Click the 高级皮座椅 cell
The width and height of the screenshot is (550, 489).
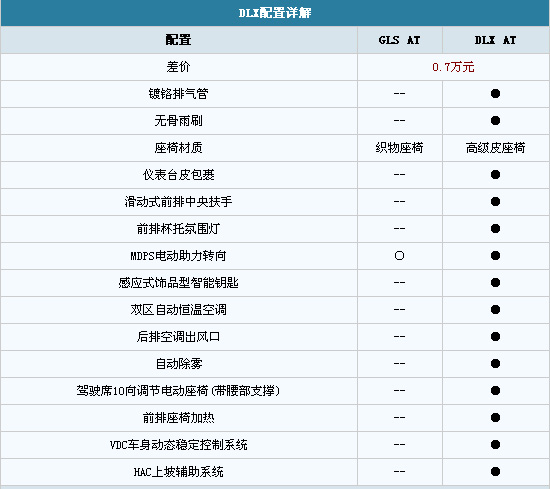[495, 148]
